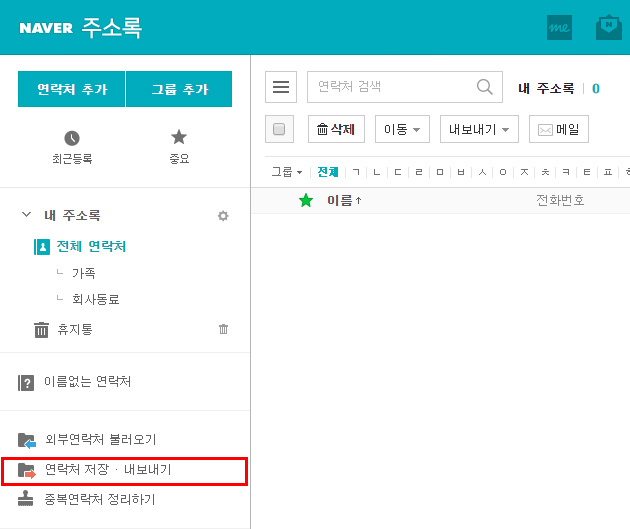Viewport: 630px width, 529px height.
Task: Select the 회사동료 group
Action: coord(96,299)
